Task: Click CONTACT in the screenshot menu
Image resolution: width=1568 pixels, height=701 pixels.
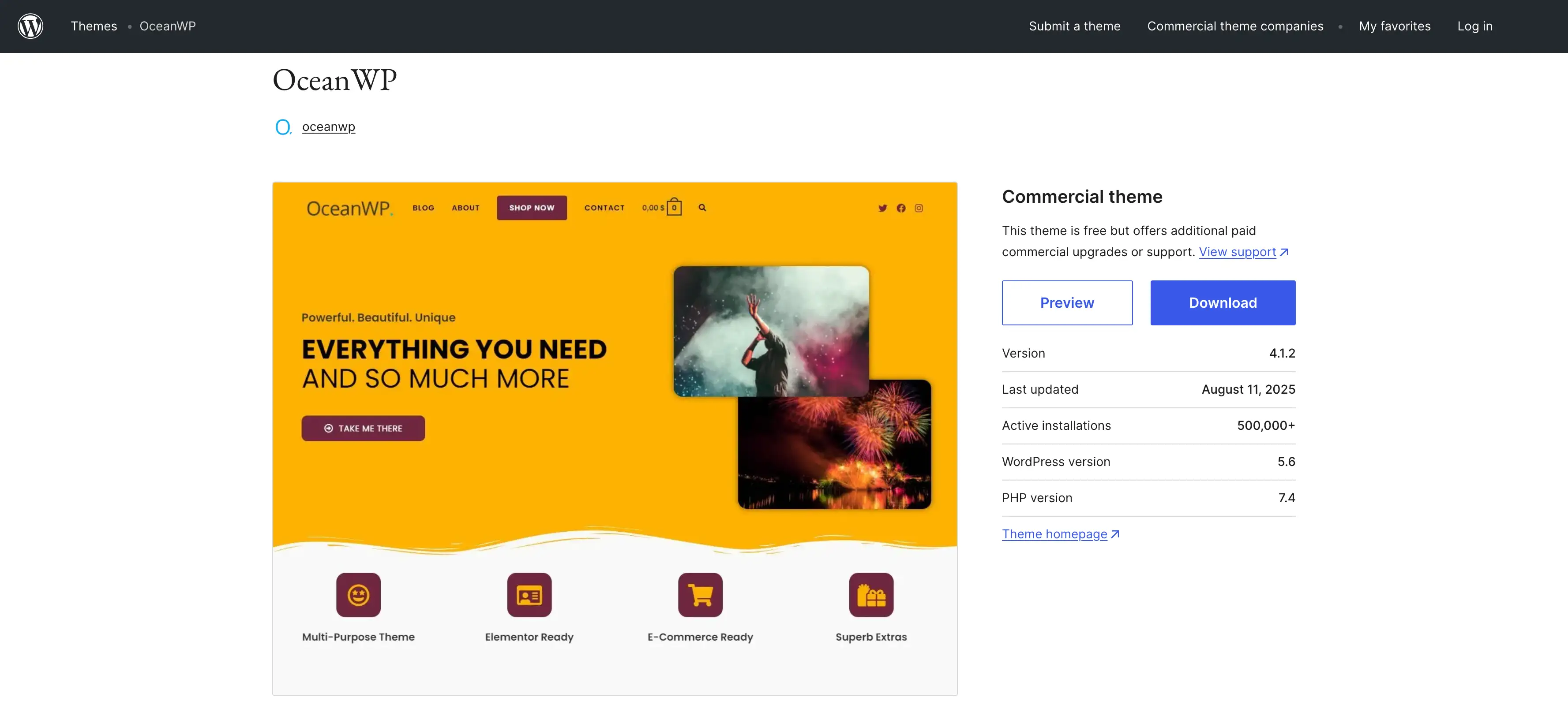Action: (x=604, y=208)
